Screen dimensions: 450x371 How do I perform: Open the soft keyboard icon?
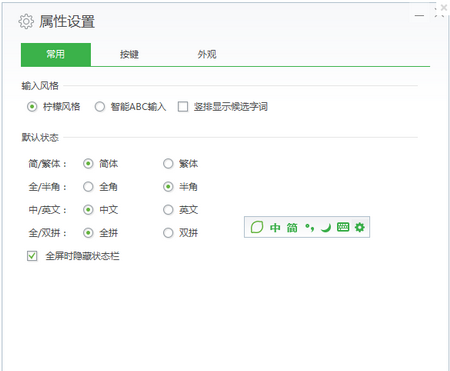coord(343,227)
